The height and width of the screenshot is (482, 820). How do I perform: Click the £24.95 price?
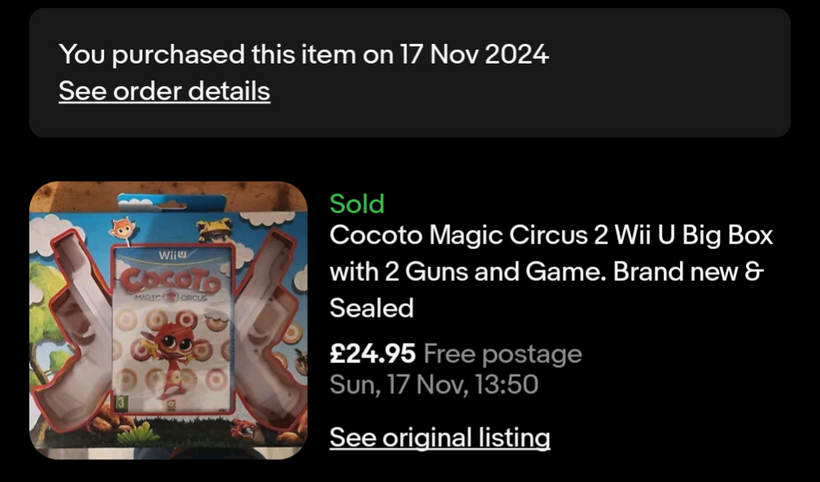click(x=372, y=354)
